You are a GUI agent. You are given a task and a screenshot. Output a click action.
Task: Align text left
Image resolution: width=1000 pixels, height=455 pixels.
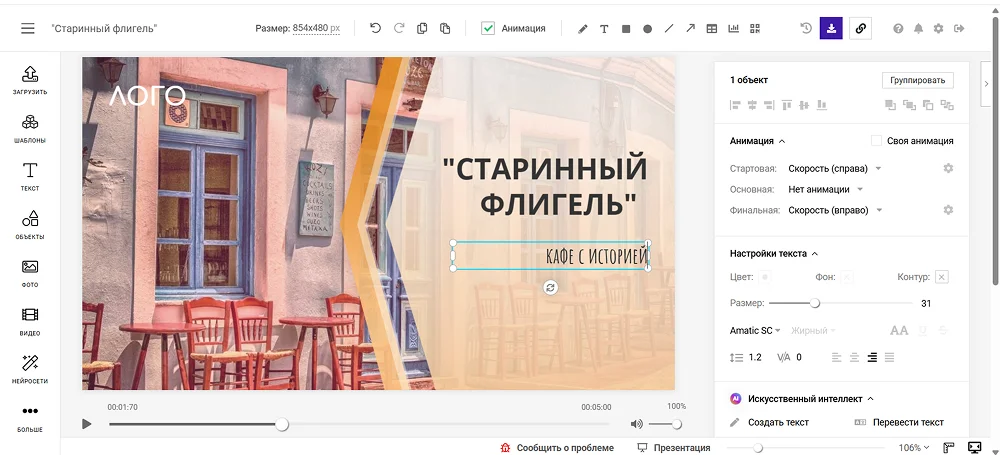click(x=837, y=357)
